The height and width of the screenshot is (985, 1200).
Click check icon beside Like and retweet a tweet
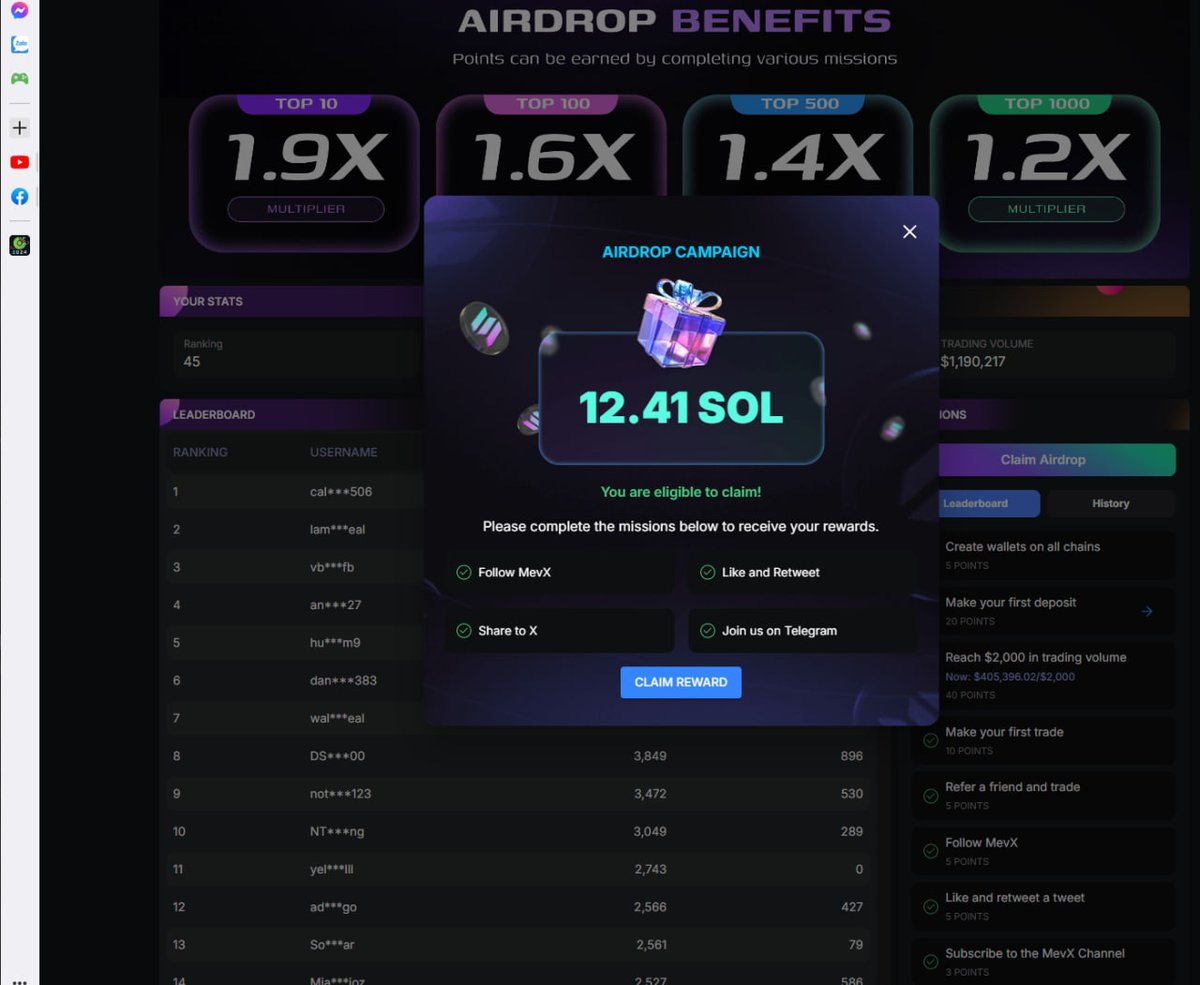[x=930, y=907]
